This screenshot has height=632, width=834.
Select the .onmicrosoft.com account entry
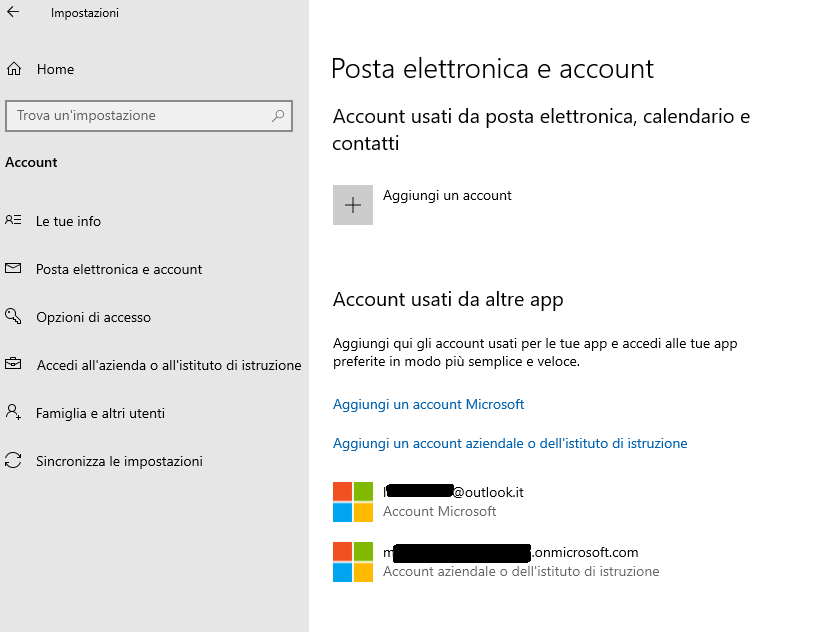pos(496,562)
